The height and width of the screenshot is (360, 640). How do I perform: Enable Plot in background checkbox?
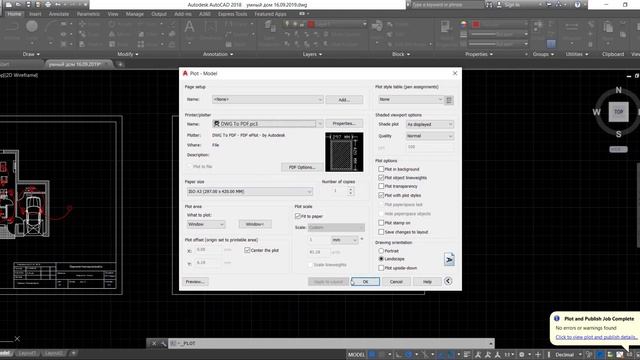381,169
